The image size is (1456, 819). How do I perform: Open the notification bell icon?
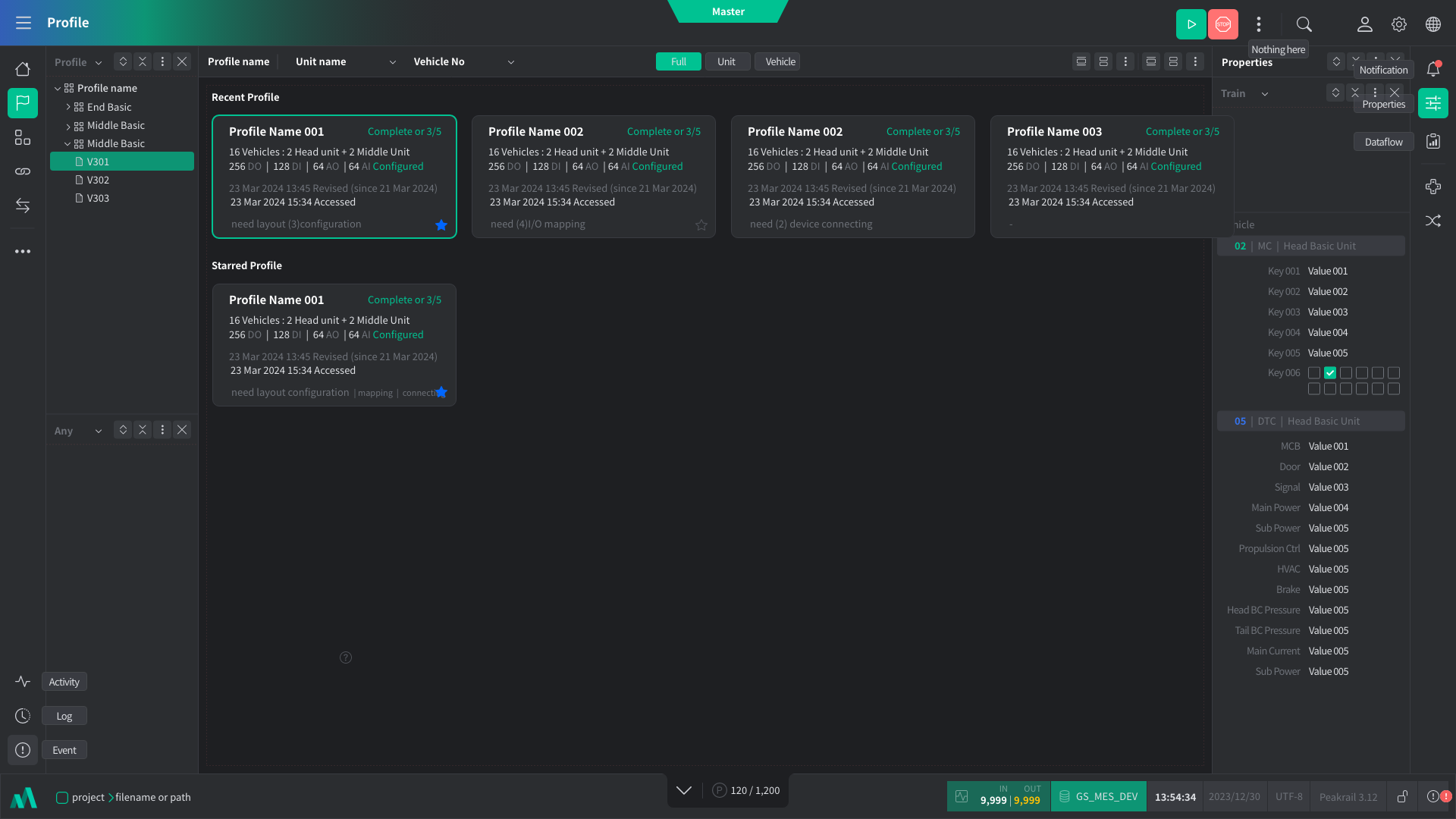[x=1432, y=69]
